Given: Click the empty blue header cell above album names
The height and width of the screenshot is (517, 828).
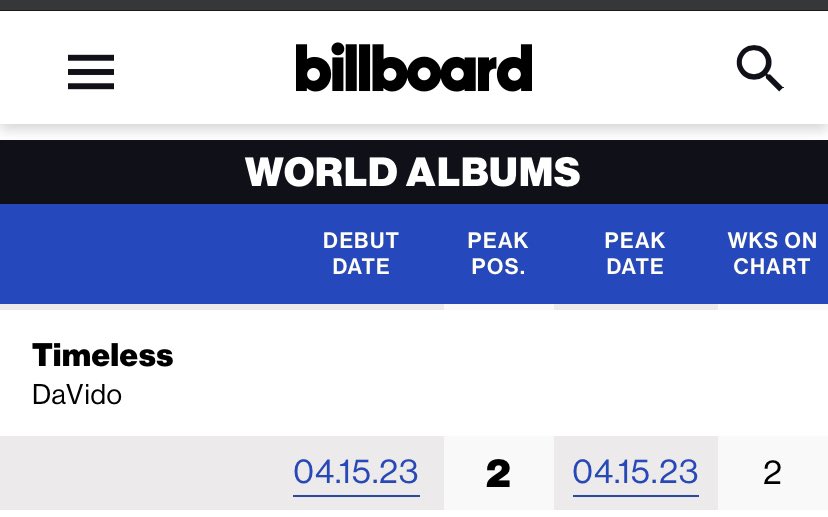Looking at the screenshot, I should click(x=140, y=253).
